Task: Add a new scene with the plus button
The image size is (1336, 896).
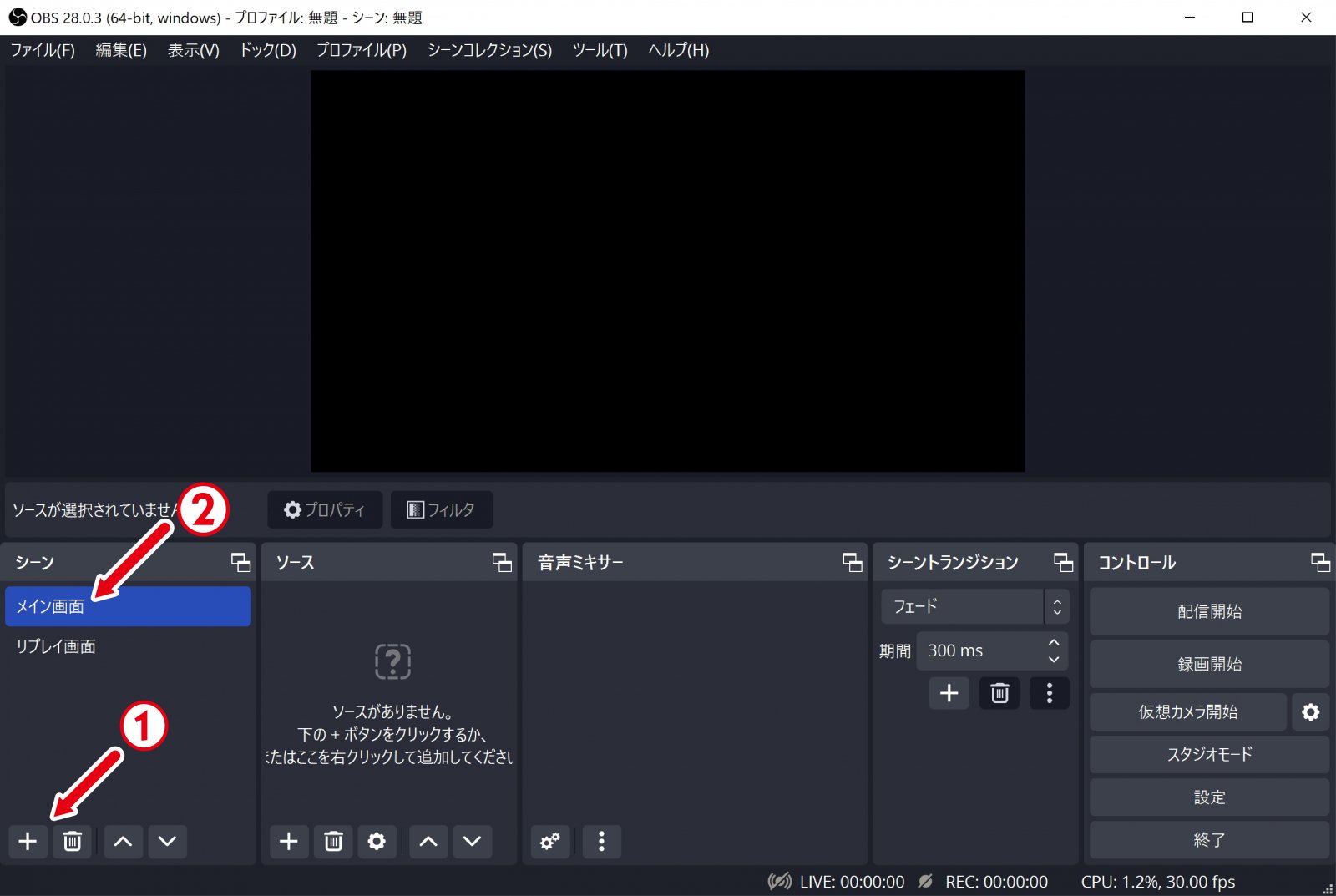Action: click(28, 841)
